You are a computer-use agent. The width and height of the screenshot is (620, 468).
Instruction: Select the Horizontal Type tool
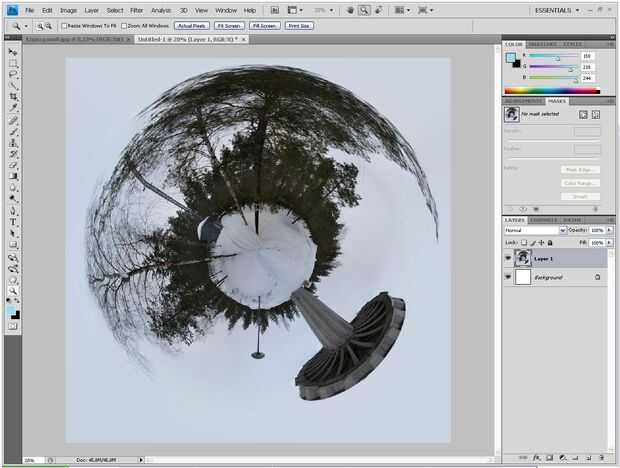tap(13, 221)
